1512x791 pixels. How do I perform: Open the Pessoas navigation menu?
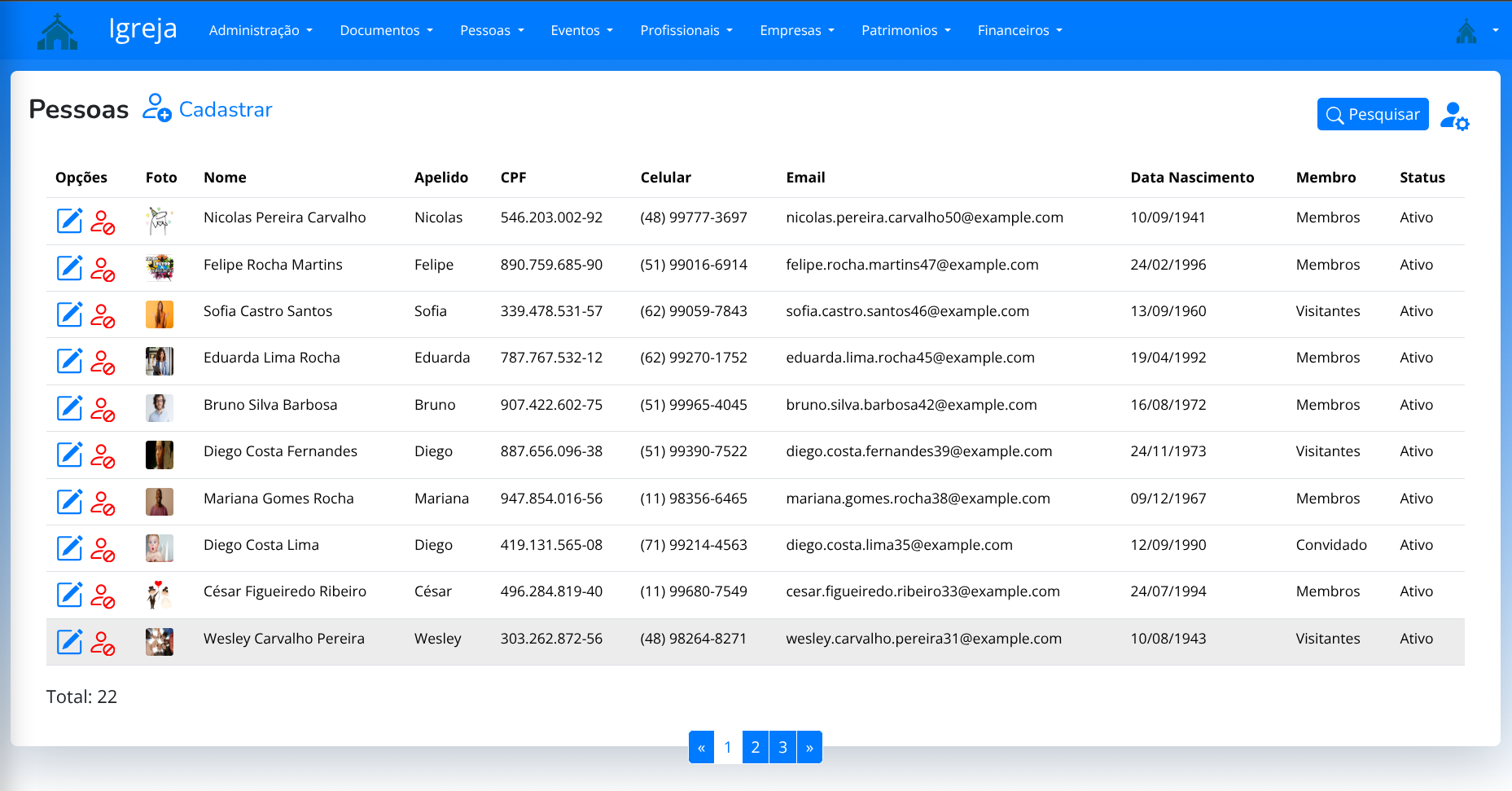pyautogui.click(x=492, y=30)
